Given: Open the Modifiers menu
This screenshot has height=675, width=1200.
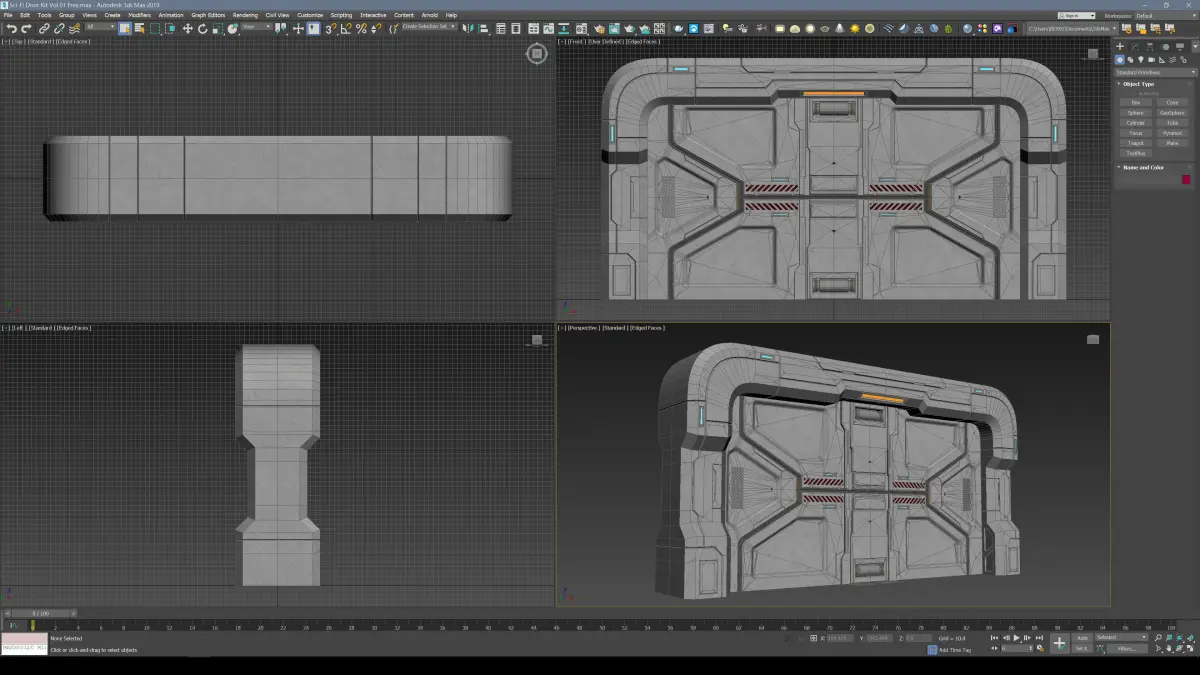Looking at the screenshot, I should pos(140,15).
